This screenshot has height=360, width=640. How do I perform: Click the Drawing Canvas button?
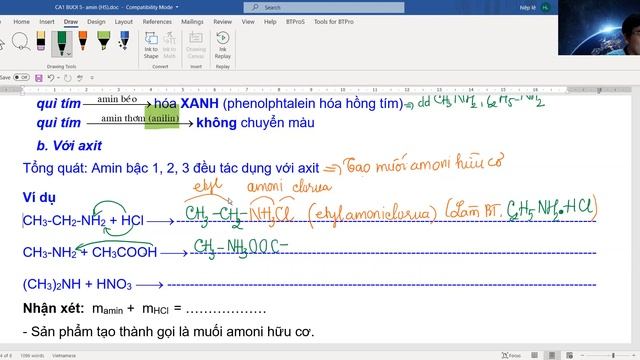(x=196, y=45)
